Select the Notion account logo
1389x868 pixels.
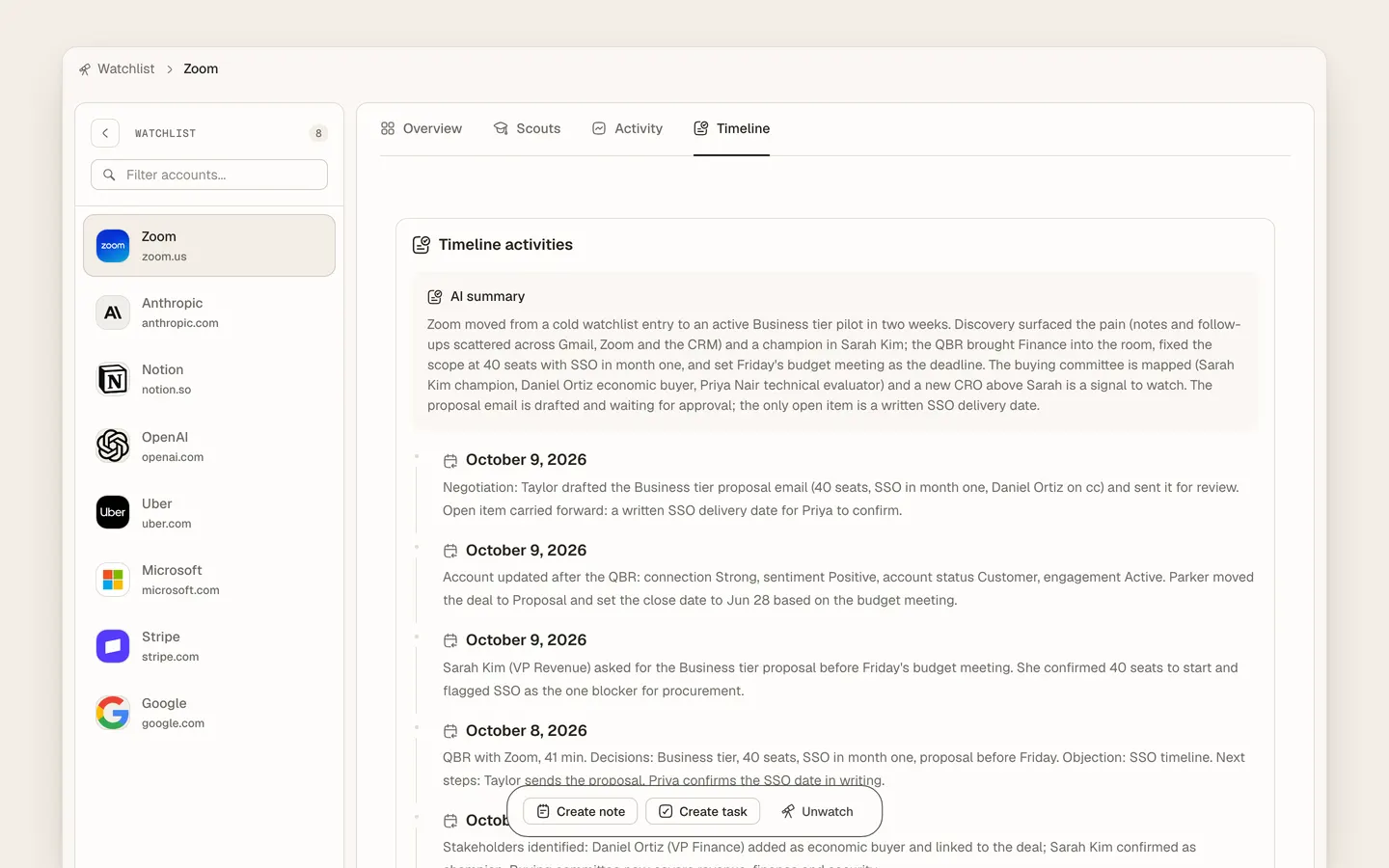pos(113,379)
